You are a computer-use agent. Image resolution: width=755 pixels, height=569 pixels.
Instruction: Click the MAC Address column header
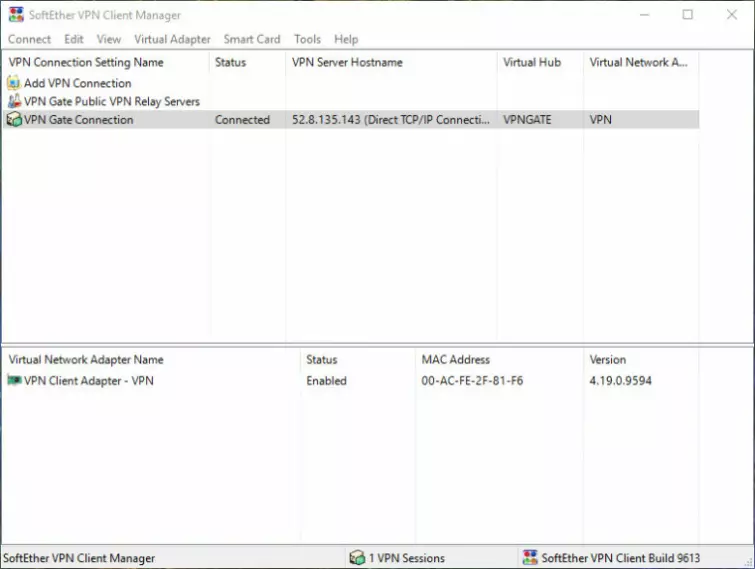coord(455,360)
